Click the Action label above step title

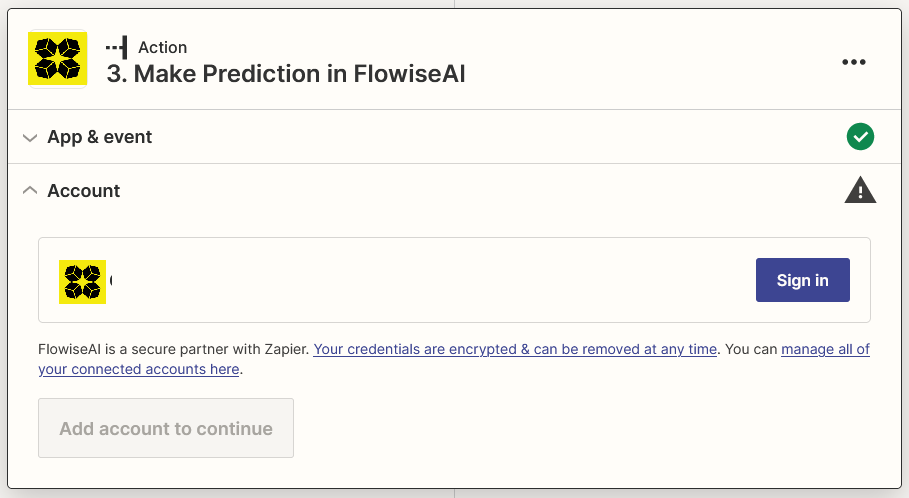[162, 47]
